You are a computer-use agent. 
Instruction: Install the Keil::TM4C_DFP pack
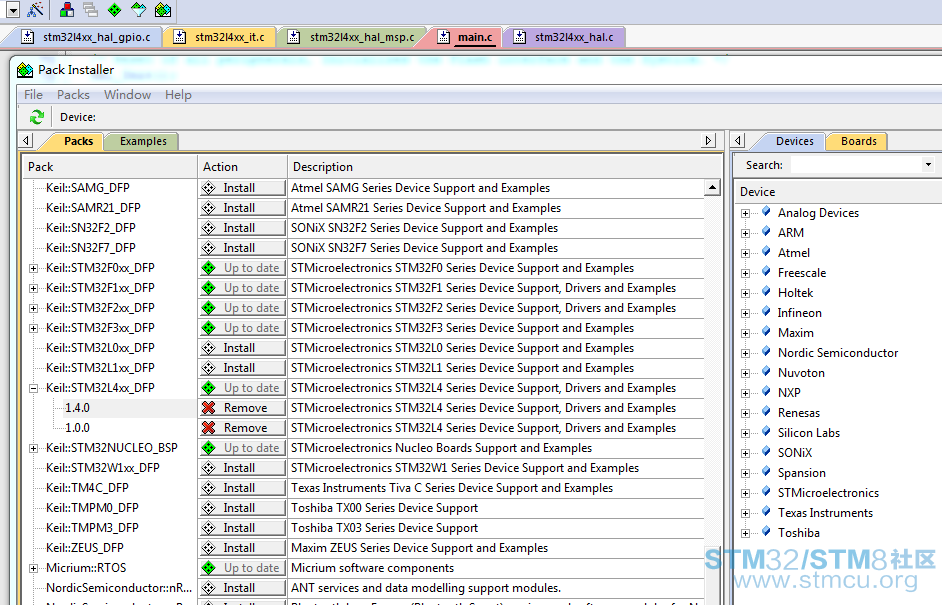[x=242, y=488]
